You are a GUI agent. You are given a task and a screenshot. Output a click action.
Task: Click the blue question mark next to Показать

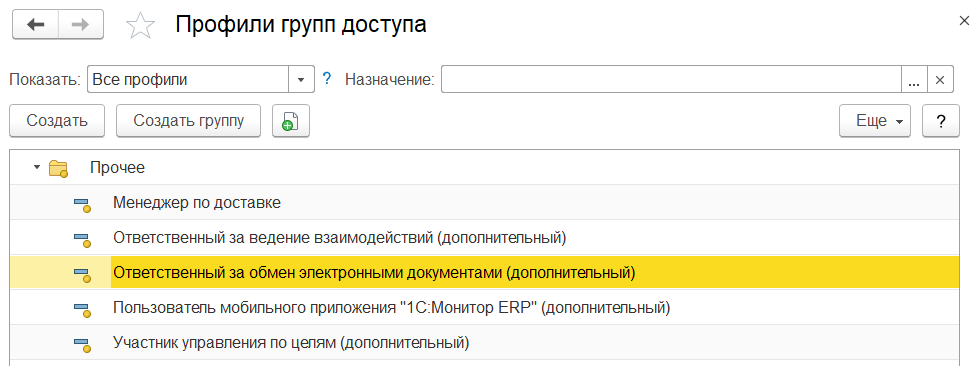326,79
